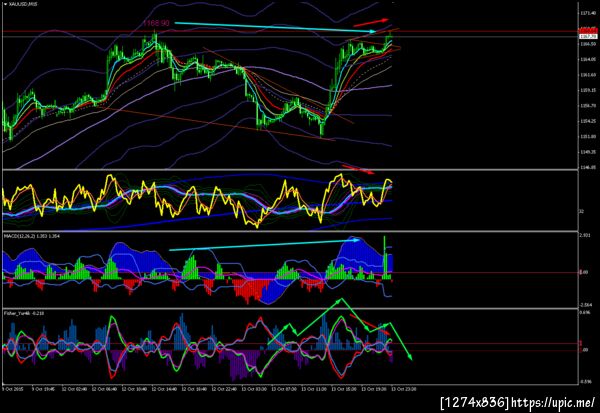Click the 2.931 top value on the MACD scale
600x413 pixels.
(x=585, y=235)
